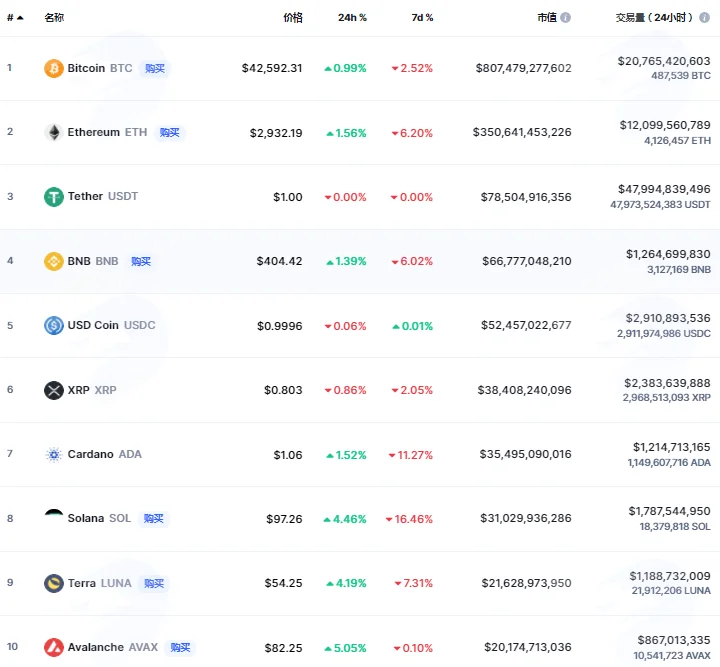Click the Terra LUNA logo
Image resolution: width=720 pixels, height=667 pixels.
(x=54, y=583)
